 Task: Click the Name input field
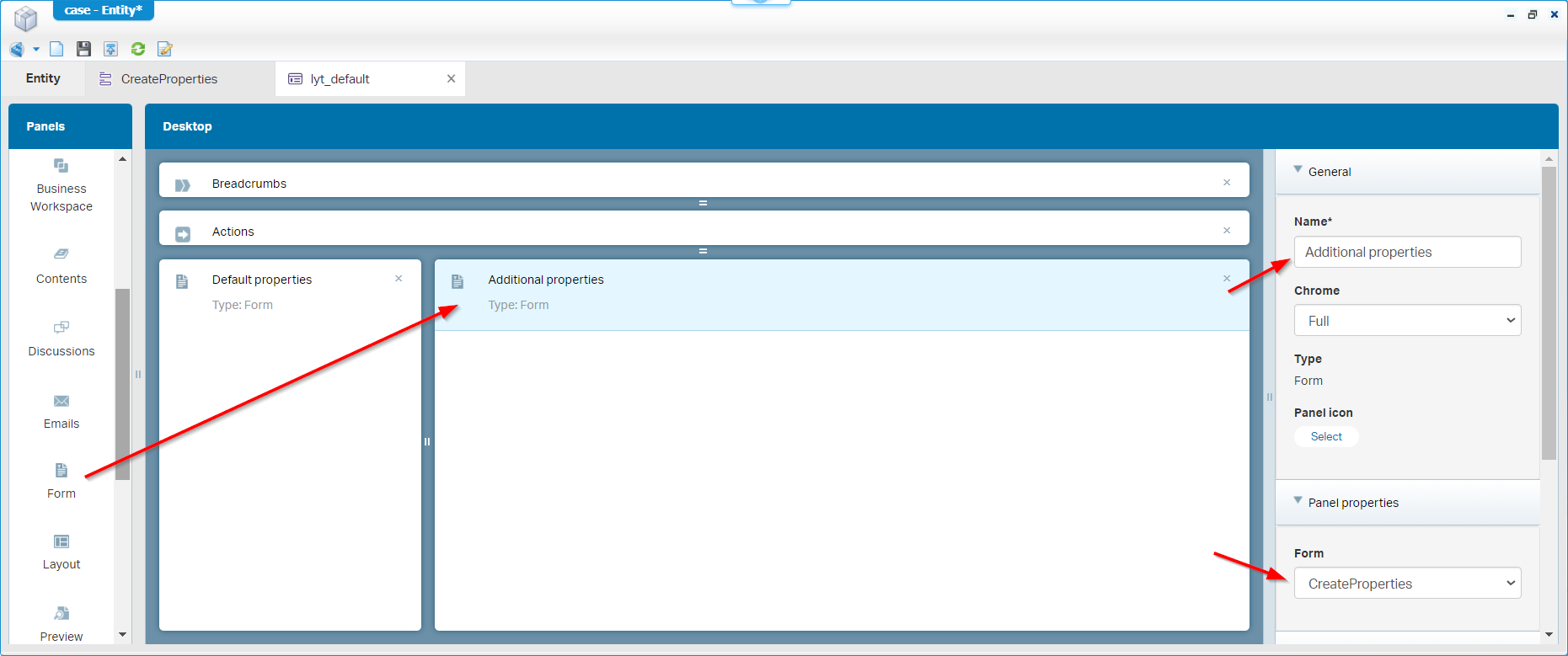coord(1407,252)
